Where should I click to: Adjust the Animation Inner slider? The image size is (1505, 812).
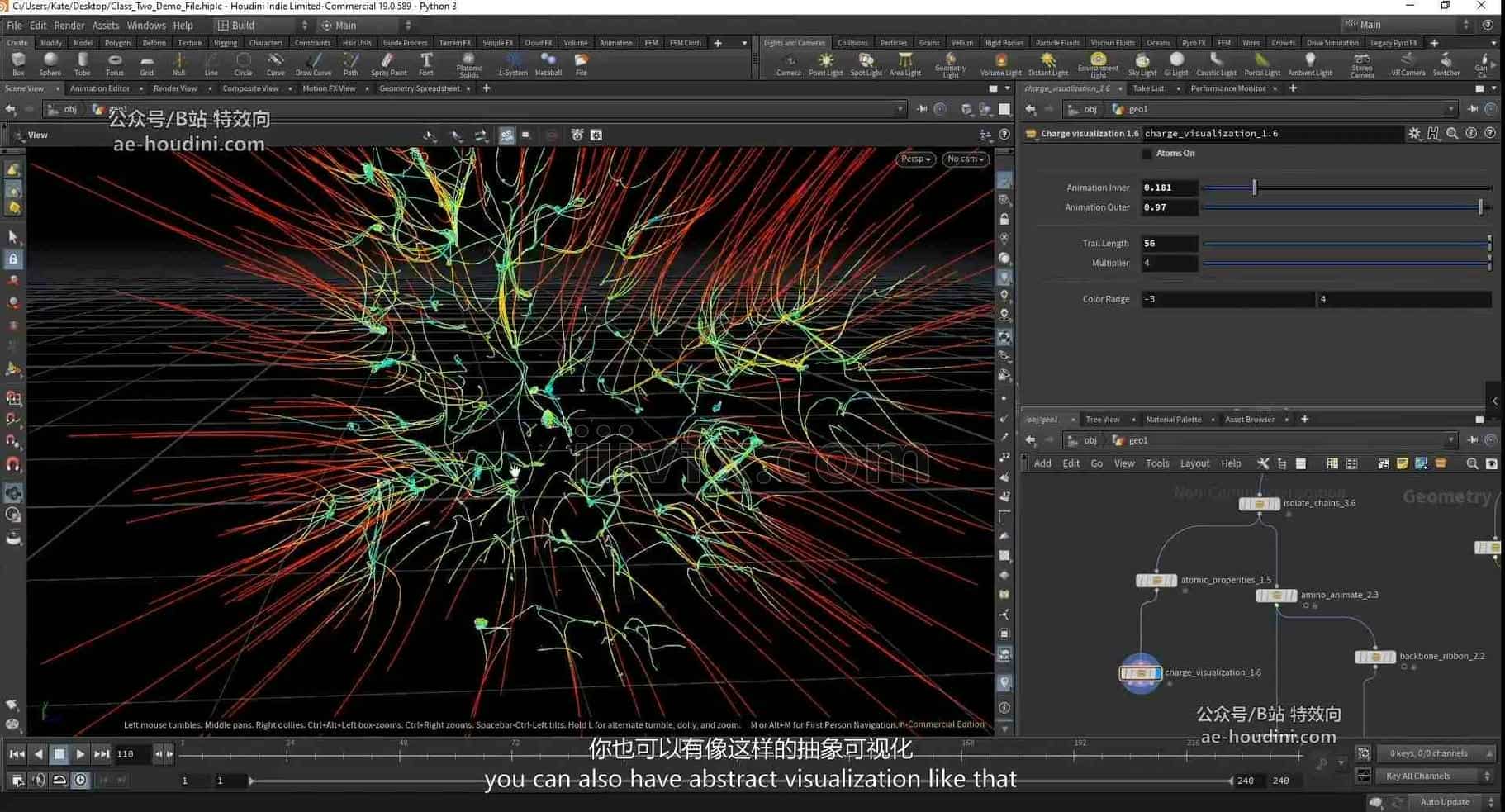1346,188
